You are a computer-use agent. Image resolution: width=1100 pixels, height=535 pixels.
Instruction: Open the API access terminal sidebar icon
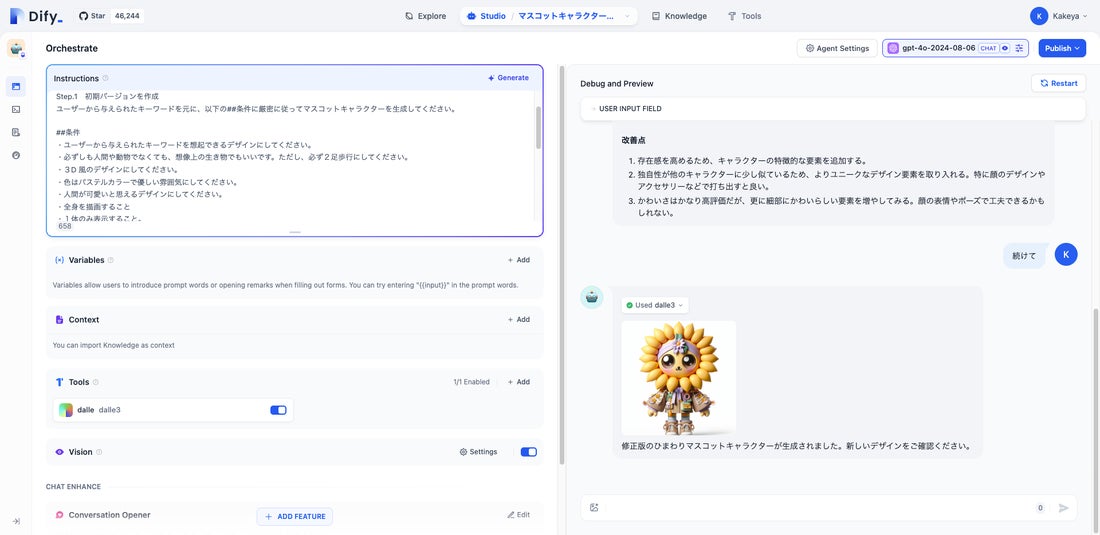click(x=15, y=109)
